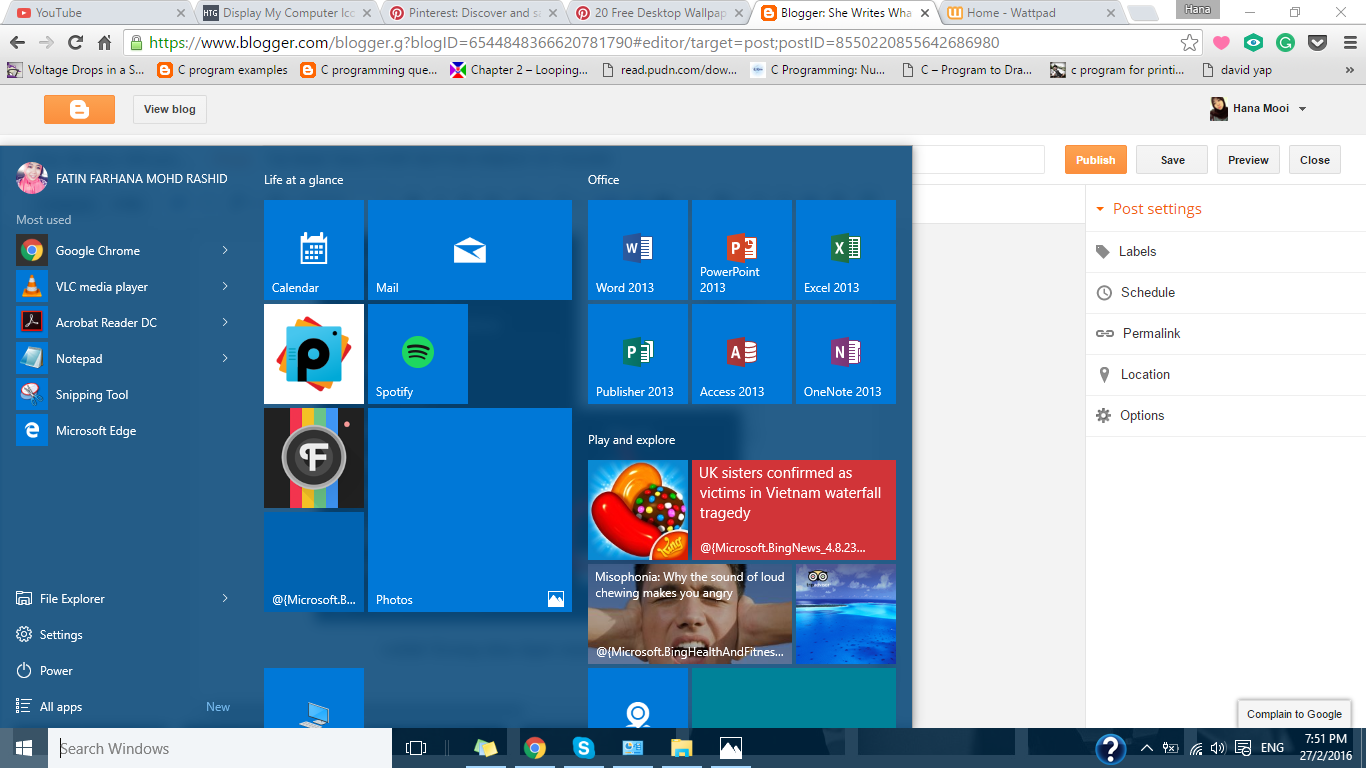
Task: Click the Blogger logo button
Action: [79, 109]
